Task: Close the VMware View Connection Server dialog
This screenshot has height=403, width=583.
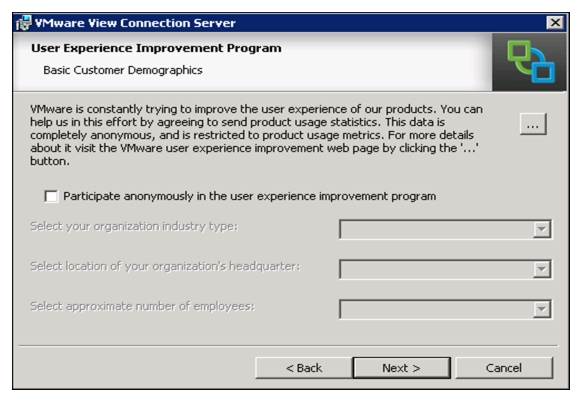Action: (x=555, y=23)
